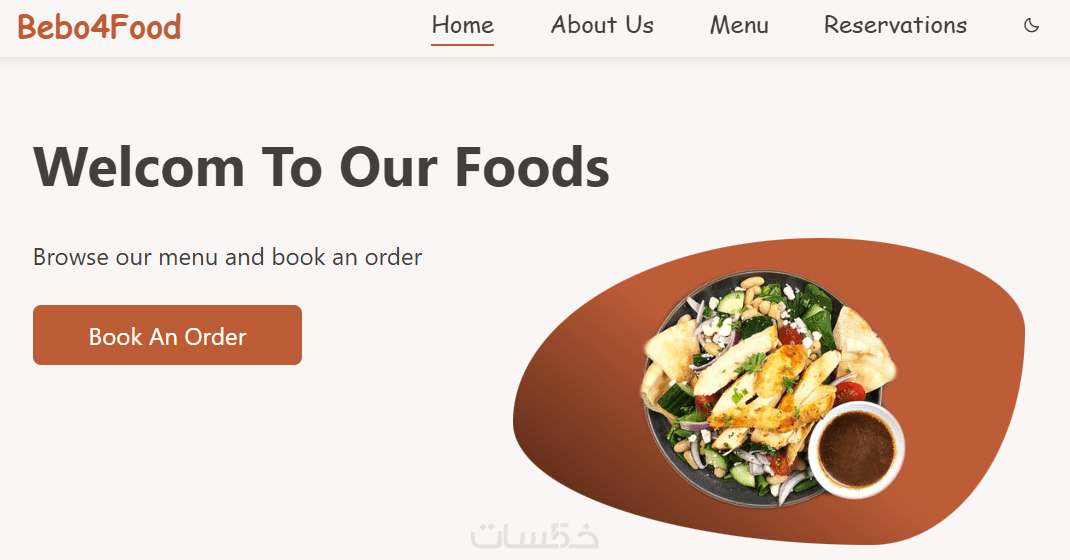Click the faint Khamsat watermark
The width and height of the screenshot is (1070, 560).
(534, 535)
